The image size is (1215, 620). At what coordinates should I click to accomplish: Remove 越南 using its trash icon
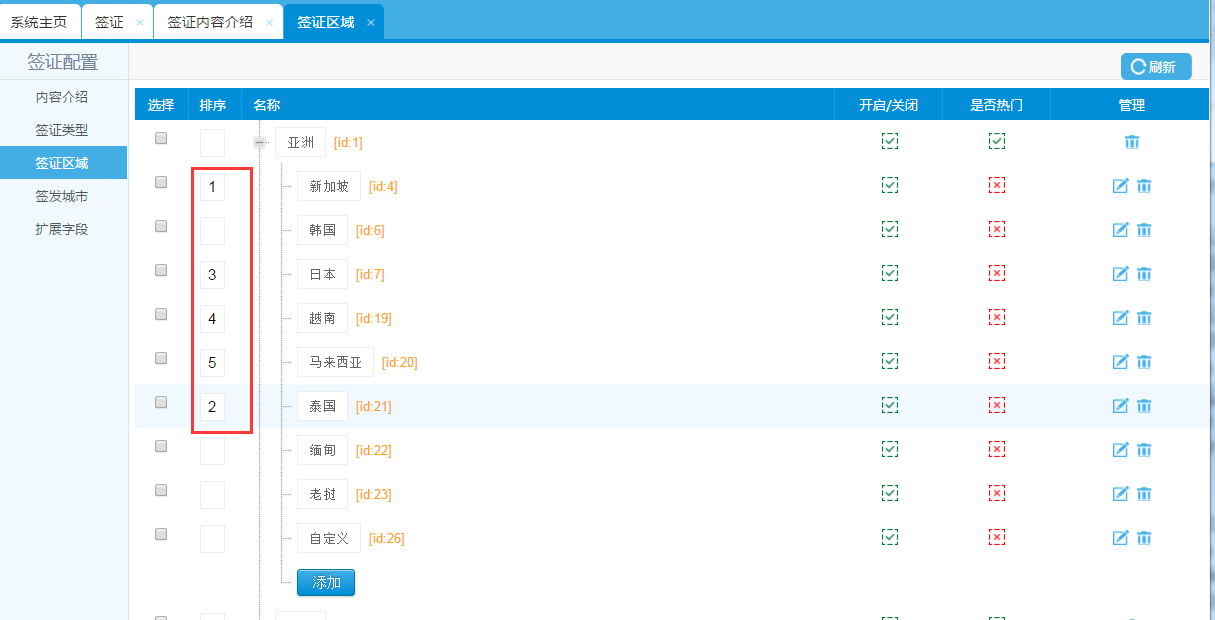(x=1144, y=318)
